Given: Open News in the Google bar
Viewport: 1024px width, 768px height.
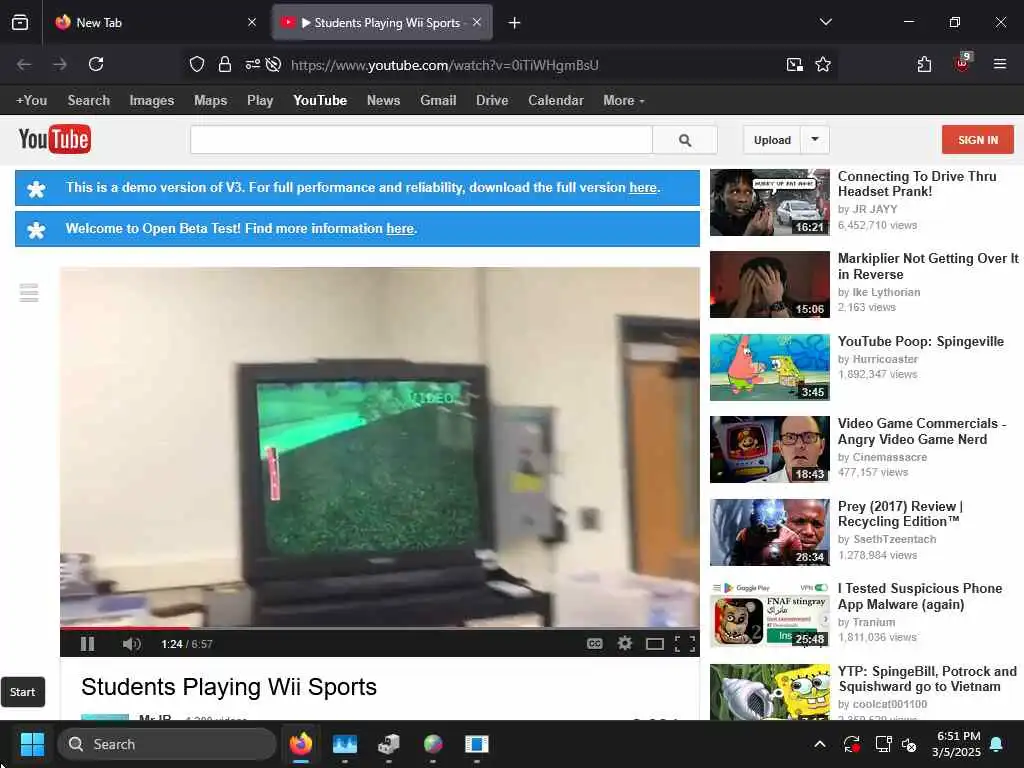Looking at the screenshot, I should [383, 101].
